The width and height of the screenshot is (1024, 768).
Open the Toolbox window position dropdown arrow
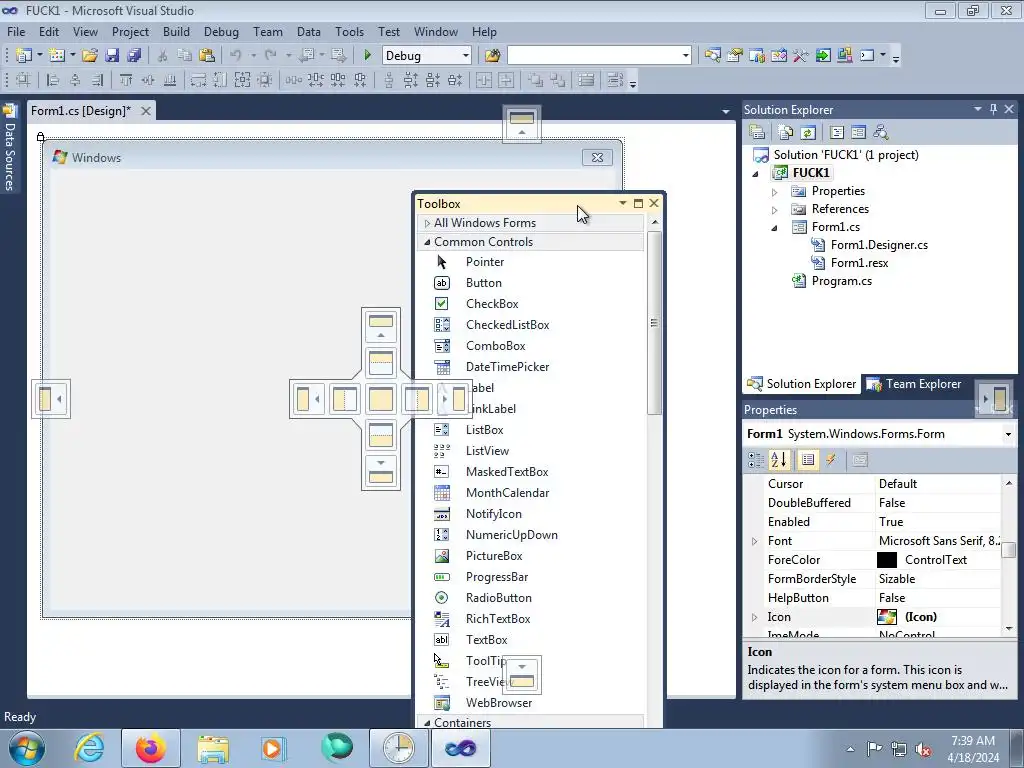(622, 203)
